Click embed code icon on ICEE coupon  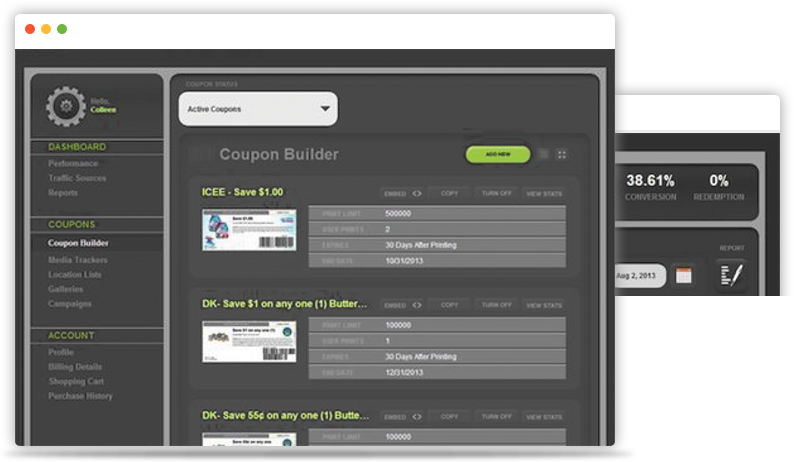click(417, 194)
